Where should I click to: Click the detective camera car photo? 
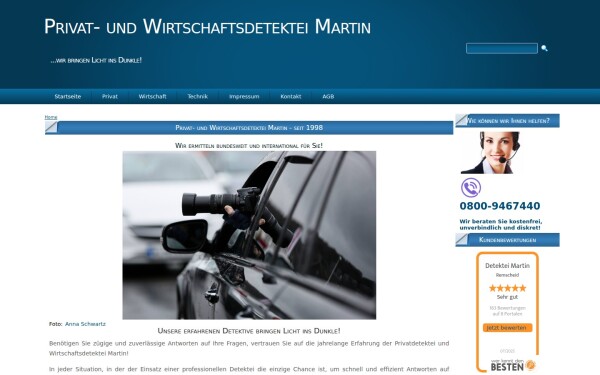pos(249,235)
